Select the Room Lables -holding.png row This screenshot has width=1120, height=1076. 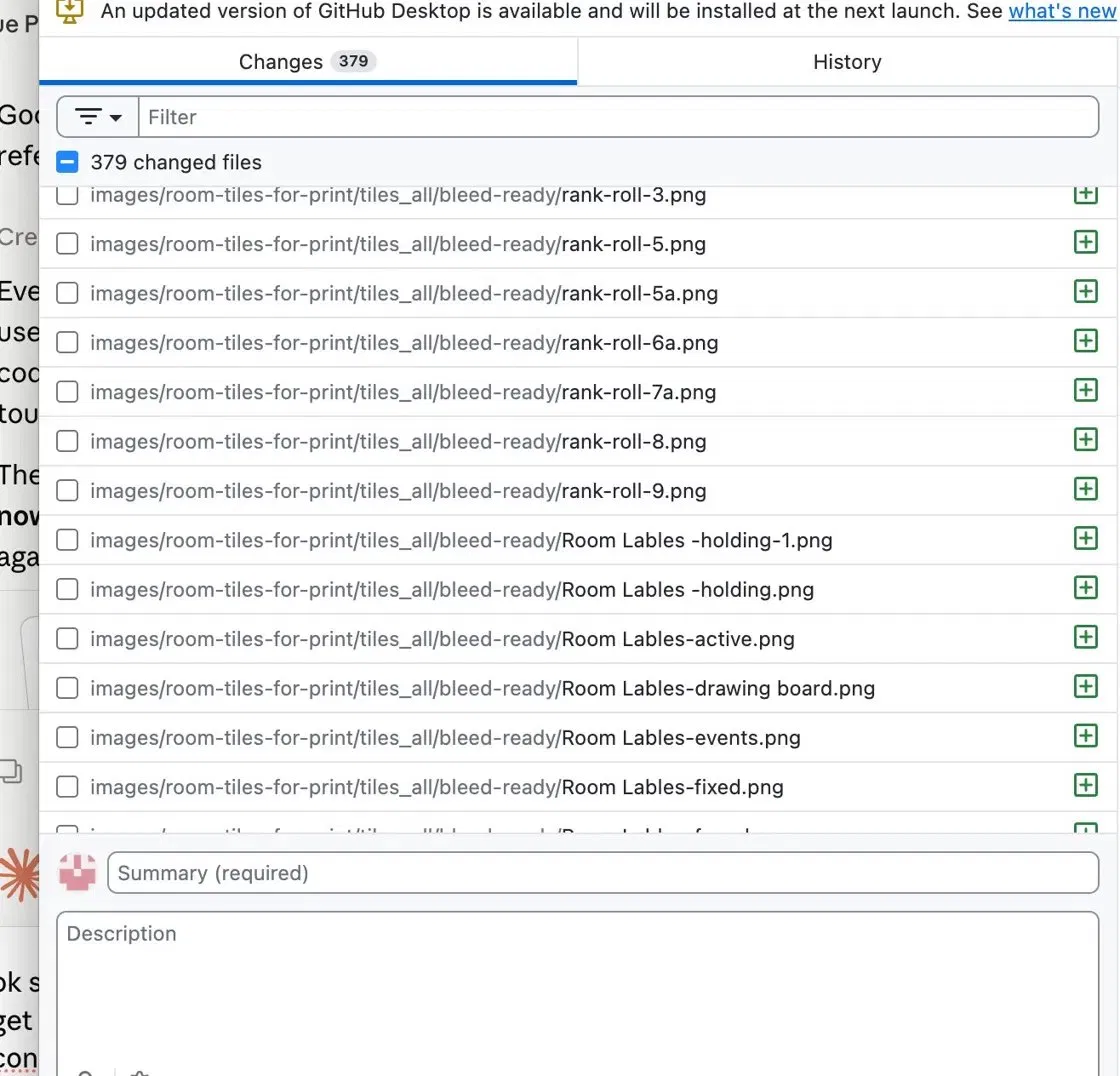point(579,589)
